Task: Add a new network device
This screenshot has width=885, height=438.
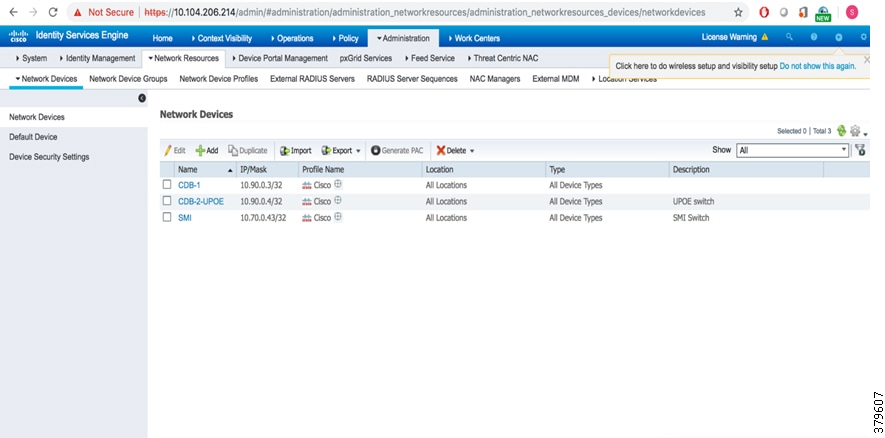Action: coord(207,151)
